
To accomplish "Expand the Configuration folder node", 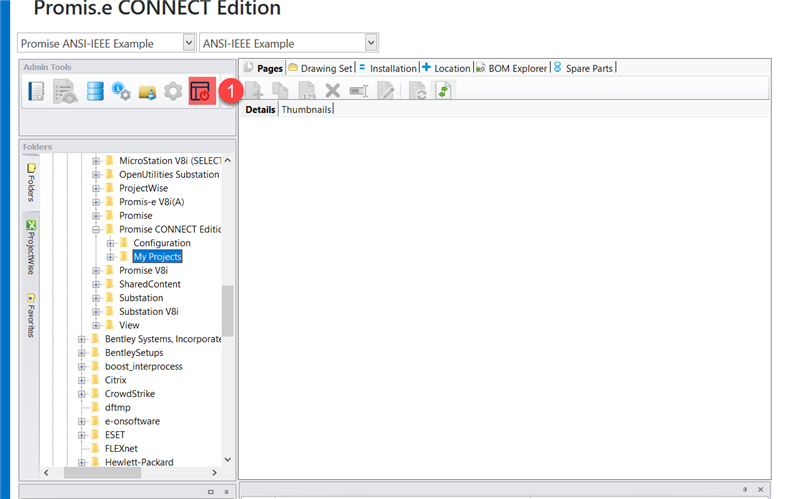I will point(111,243).
